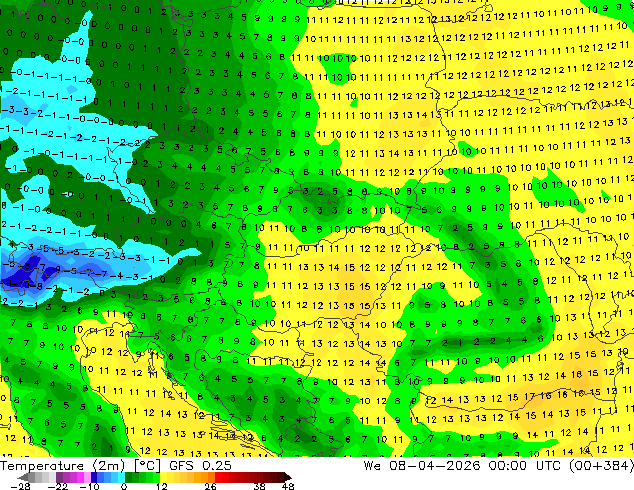Click the dark maroon arrow end of color bar
Viewport: 634px width, 490px height.
287,477
